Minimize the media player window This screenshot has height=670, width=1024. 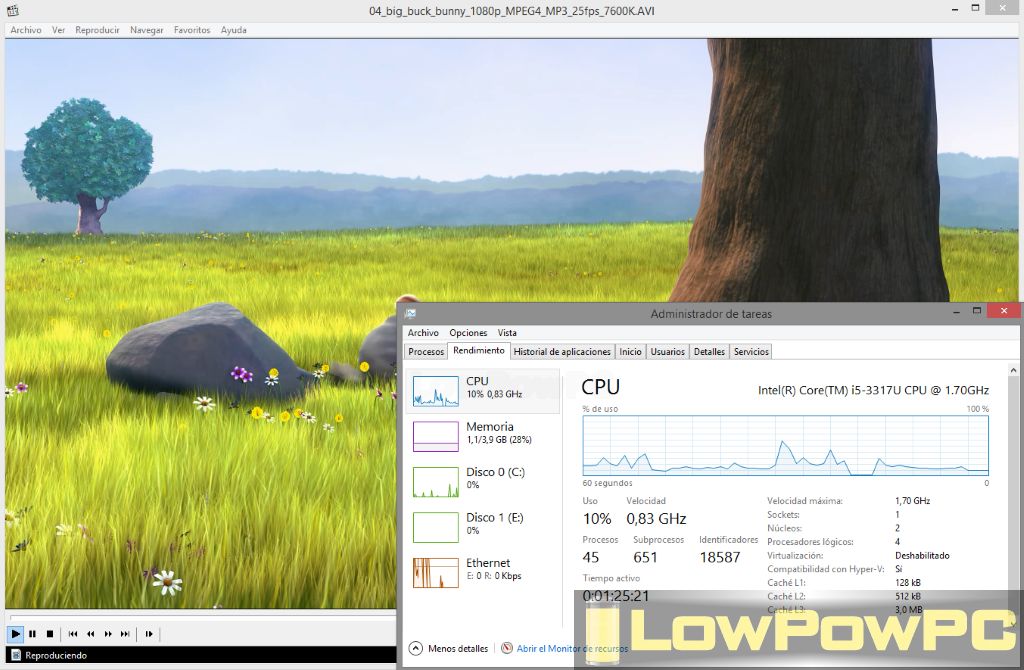[953, 10]
